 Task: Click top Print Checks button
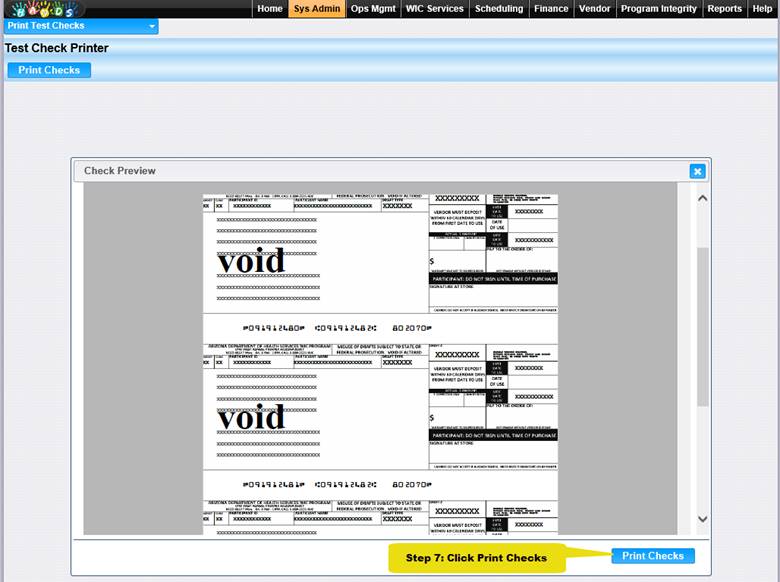49,70
